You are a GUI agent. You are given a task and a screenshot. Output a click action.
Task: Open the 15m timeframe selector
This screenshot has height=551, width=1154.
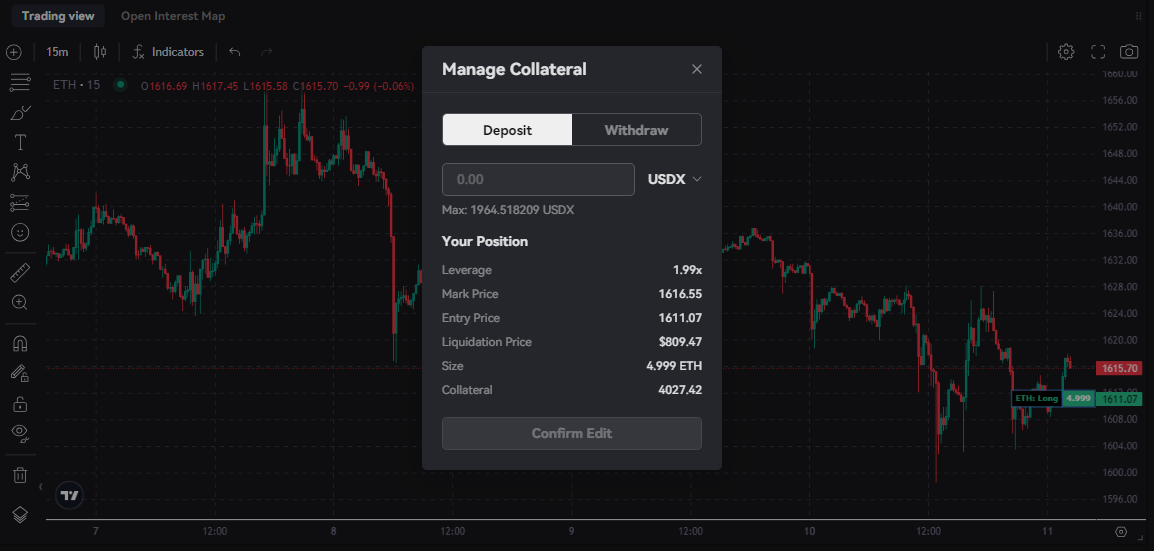coord(57,52)
